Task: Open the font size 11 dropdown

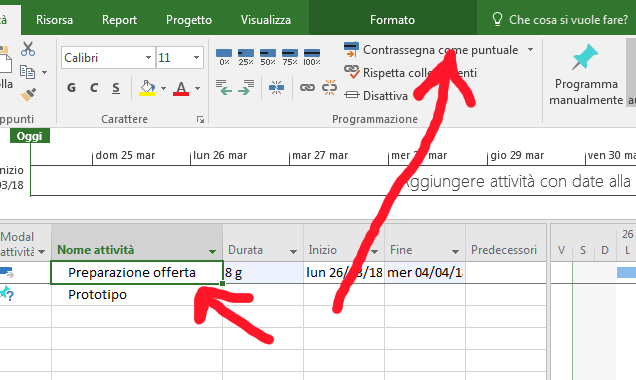Action: (x=196, y=58)
